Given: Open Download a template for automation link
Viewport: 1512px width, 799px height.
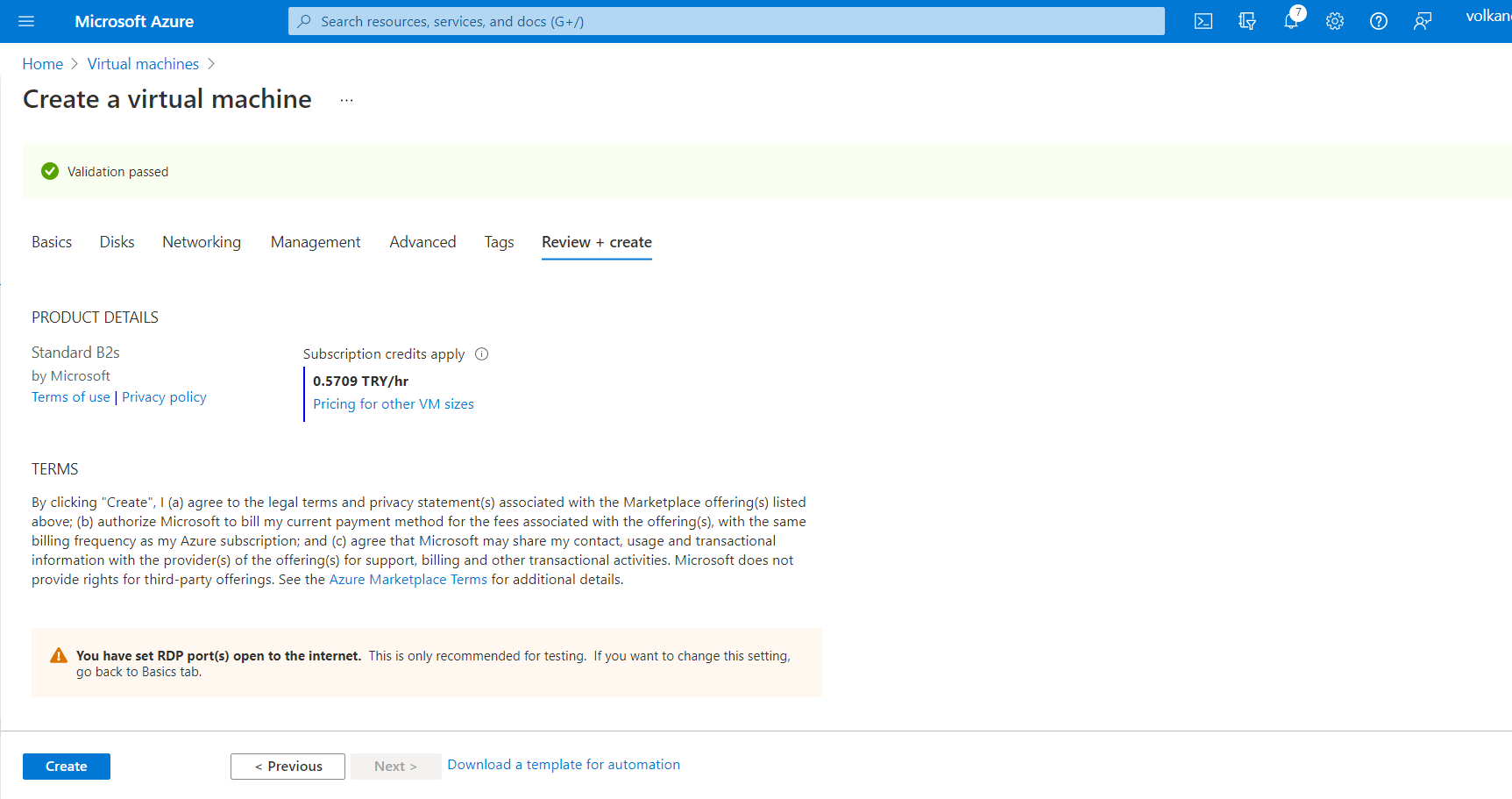Looking at the screenshot, I should 564,765.
